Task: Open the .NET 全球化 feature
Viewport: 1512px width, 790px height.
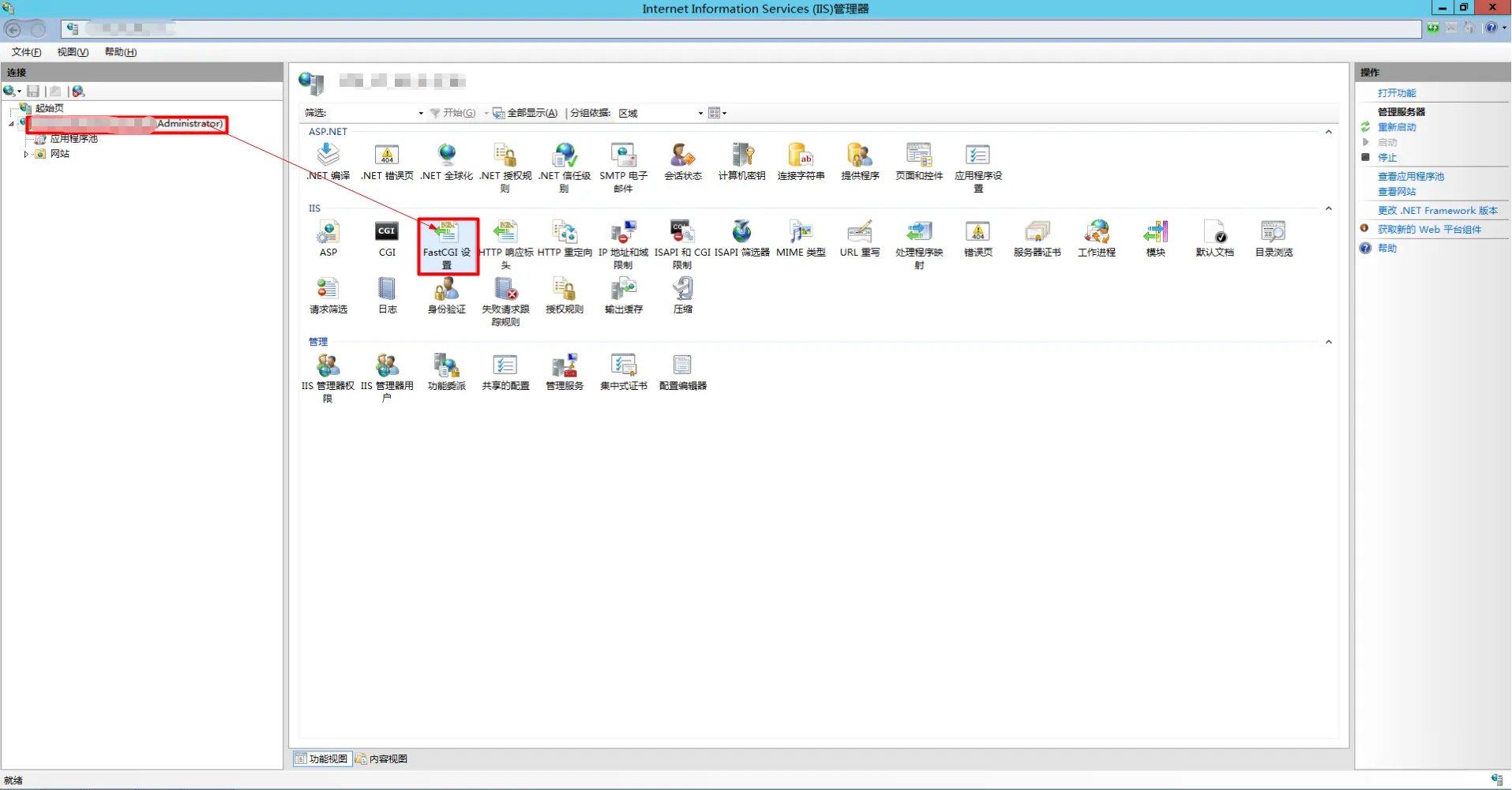Action: tap(447, 162)
